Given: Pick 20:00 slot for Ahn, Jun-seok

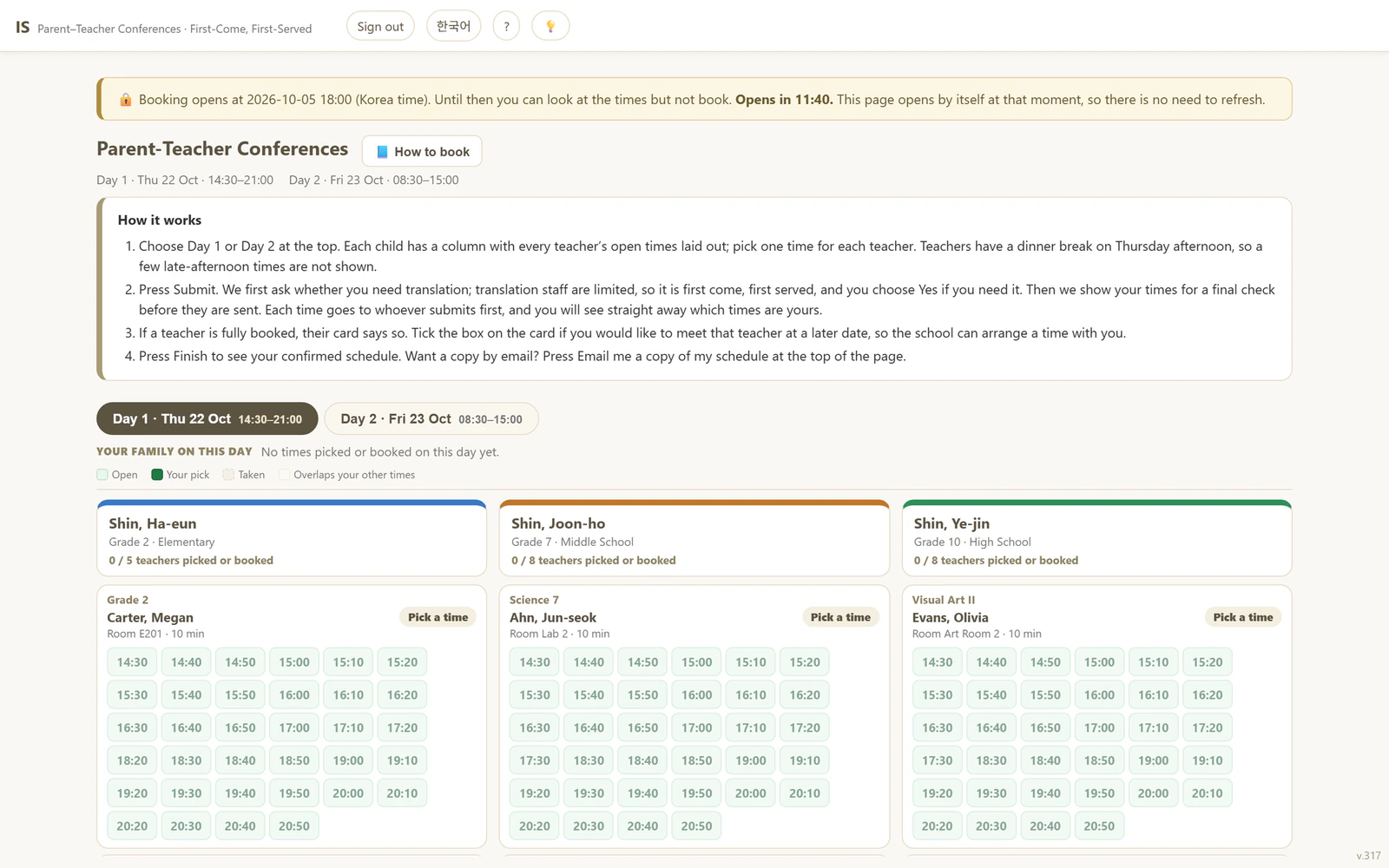Looking at the screenshot, I should point(751,793).
